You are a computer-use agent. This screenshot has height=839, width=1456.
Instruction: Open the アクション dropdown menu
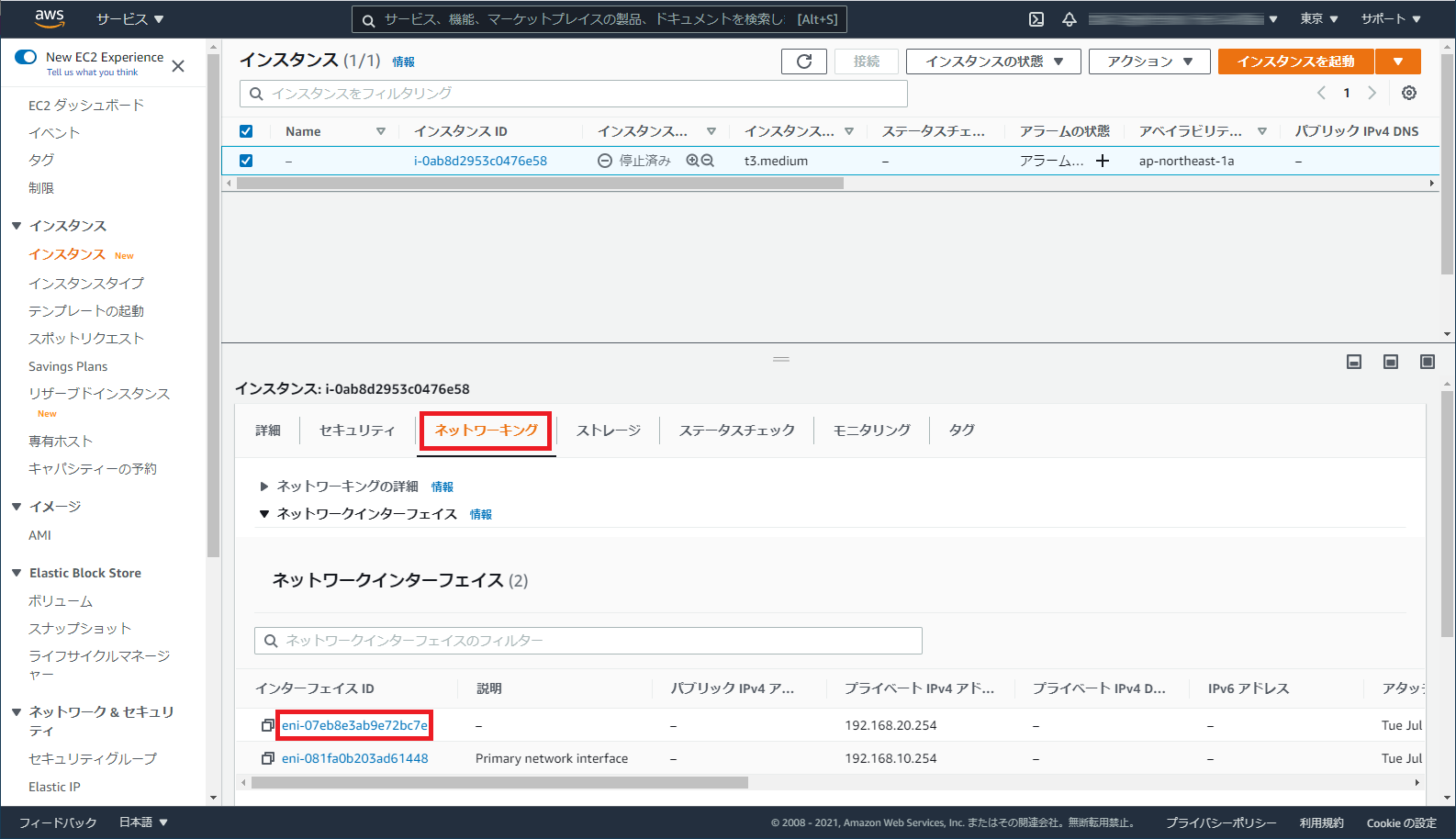1148,62
